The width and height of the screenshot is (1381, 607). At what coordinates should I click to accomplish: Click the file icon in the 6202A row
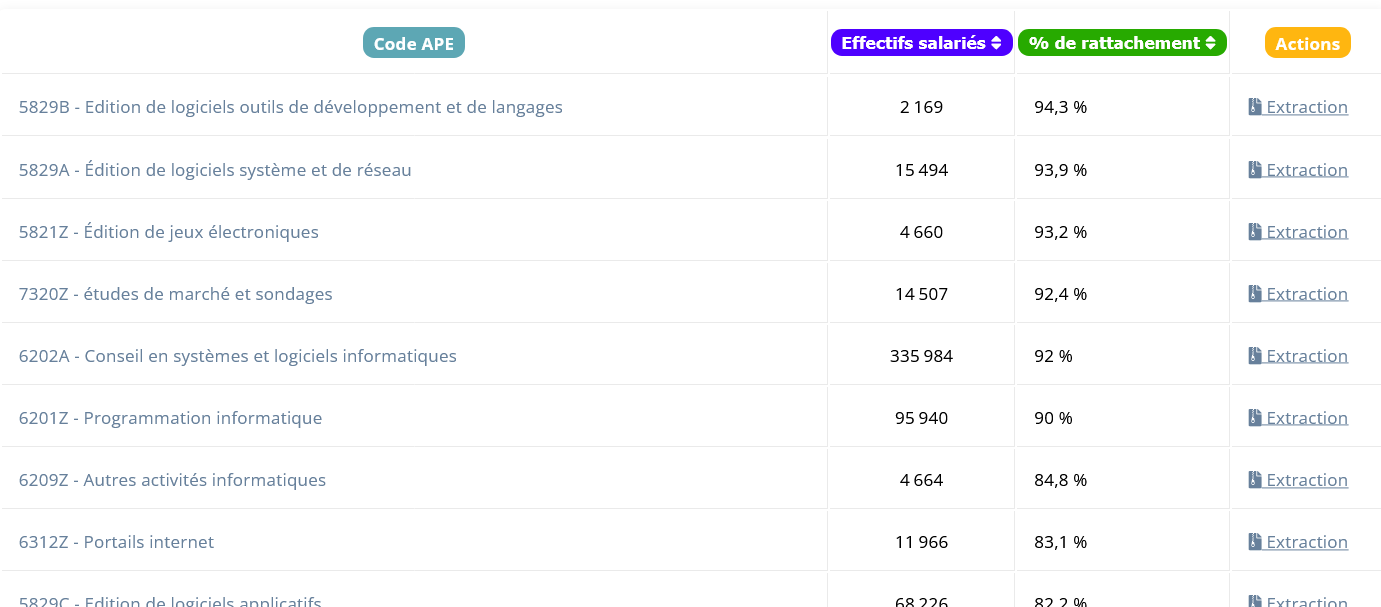point(1255,356)
